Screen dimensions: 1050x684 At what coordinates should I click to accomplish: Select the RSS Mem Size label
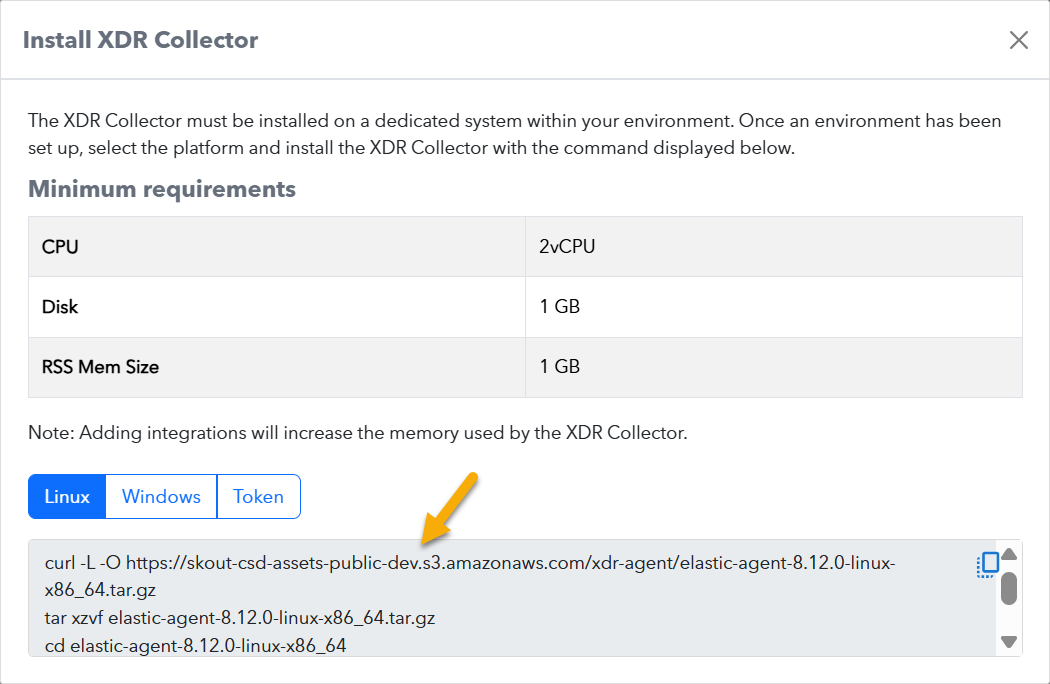point(100,367)
